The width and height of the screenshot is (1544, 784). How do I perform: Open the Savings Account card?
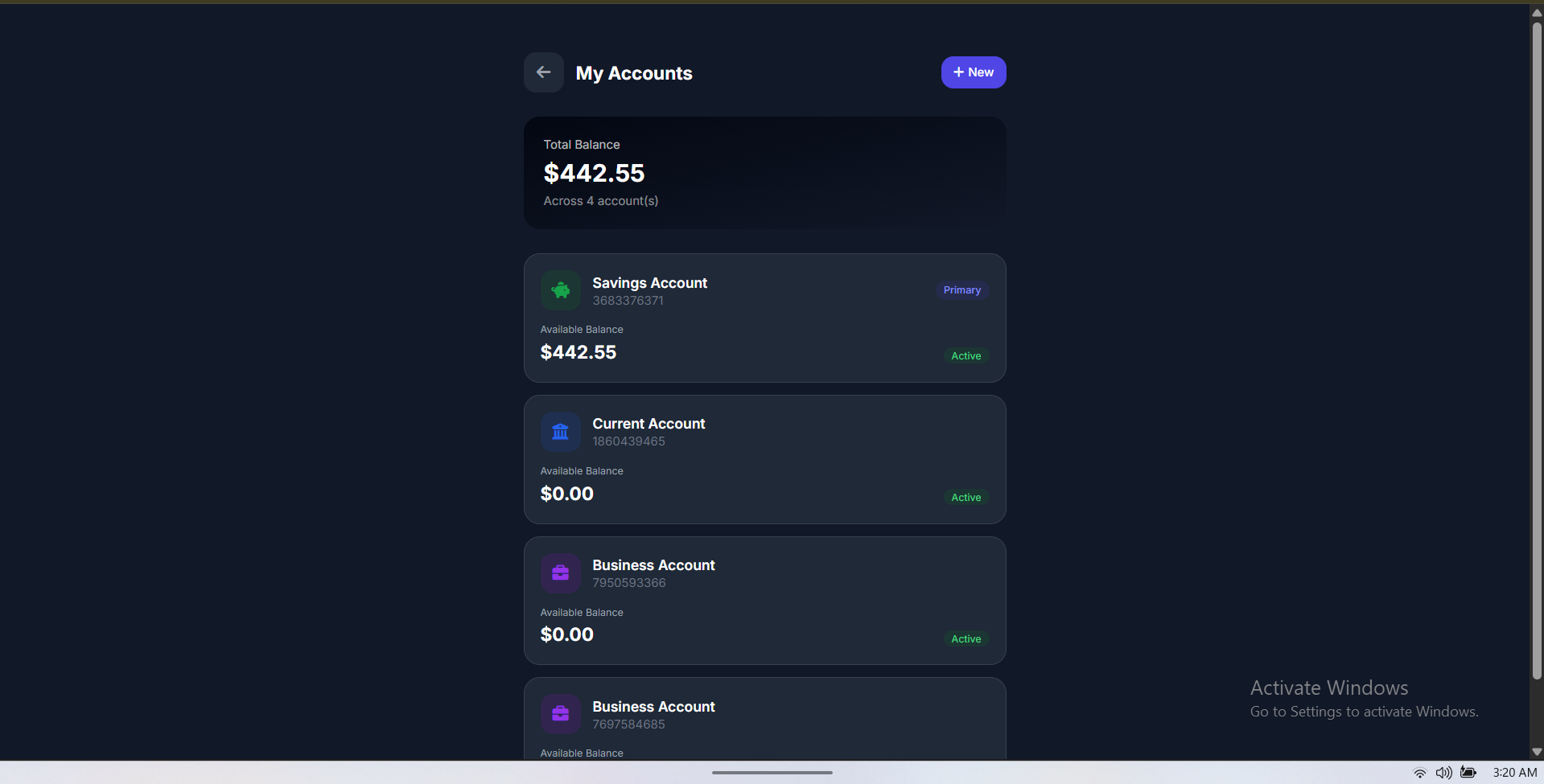pyautogui.click(x=764, y=318)
